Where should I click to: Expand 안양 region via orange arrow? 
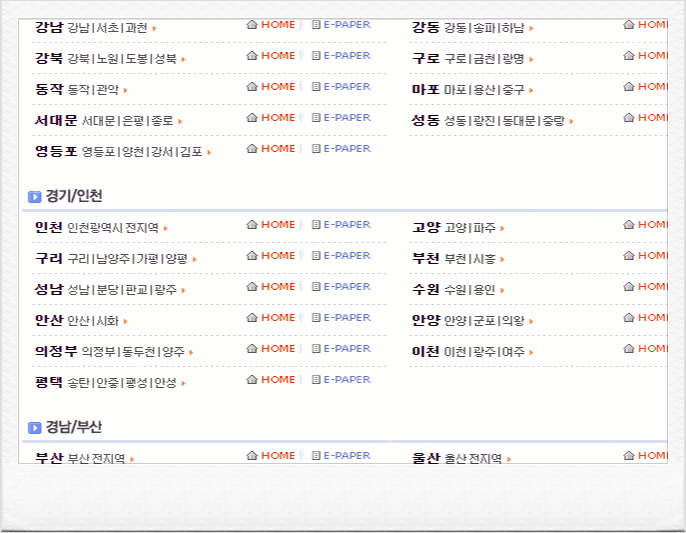click(x=531, y=322)
